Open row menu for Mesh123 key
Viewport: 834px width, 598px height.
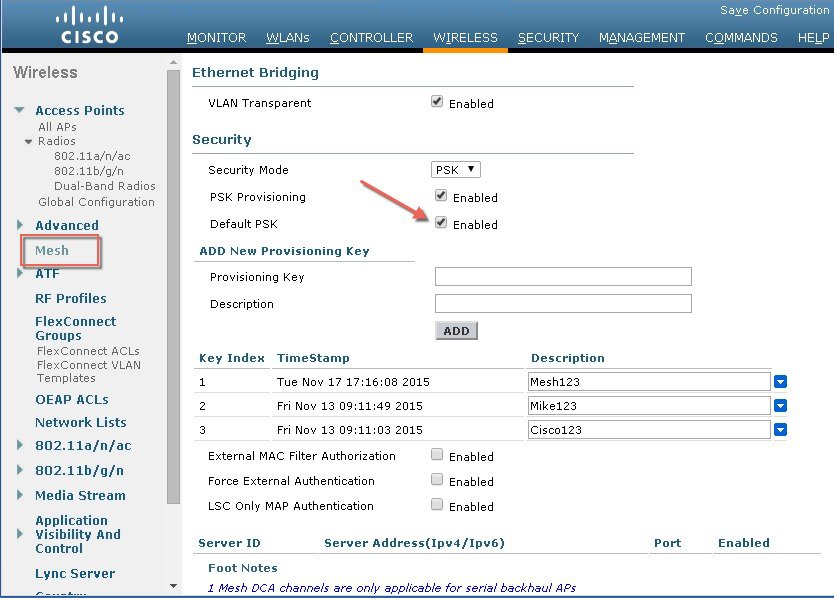(780, 381)
